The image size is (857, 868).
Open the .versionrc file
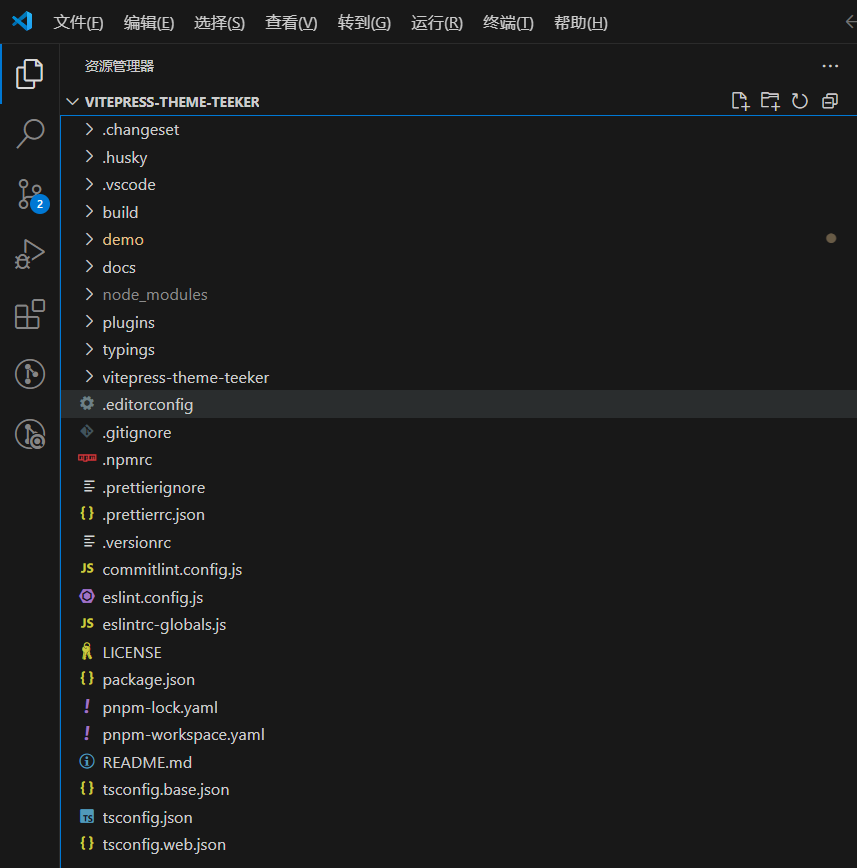coord(458,542)
